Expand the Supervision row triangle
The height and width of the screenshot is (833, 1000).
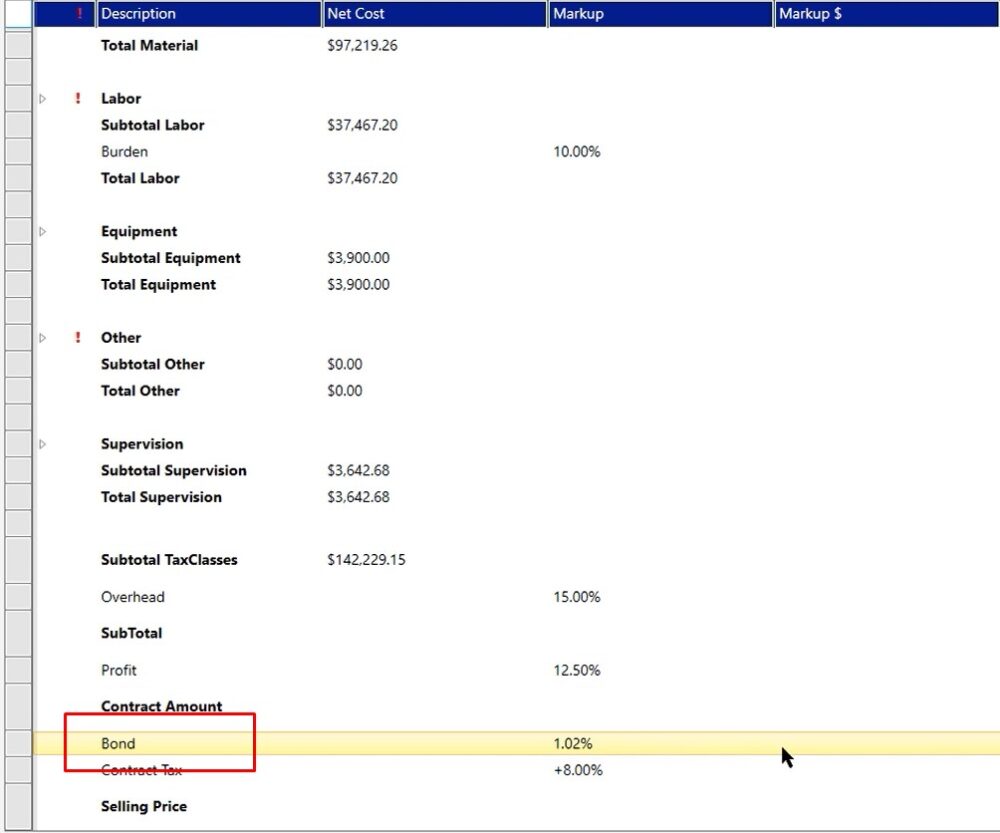tap(42, 444)
